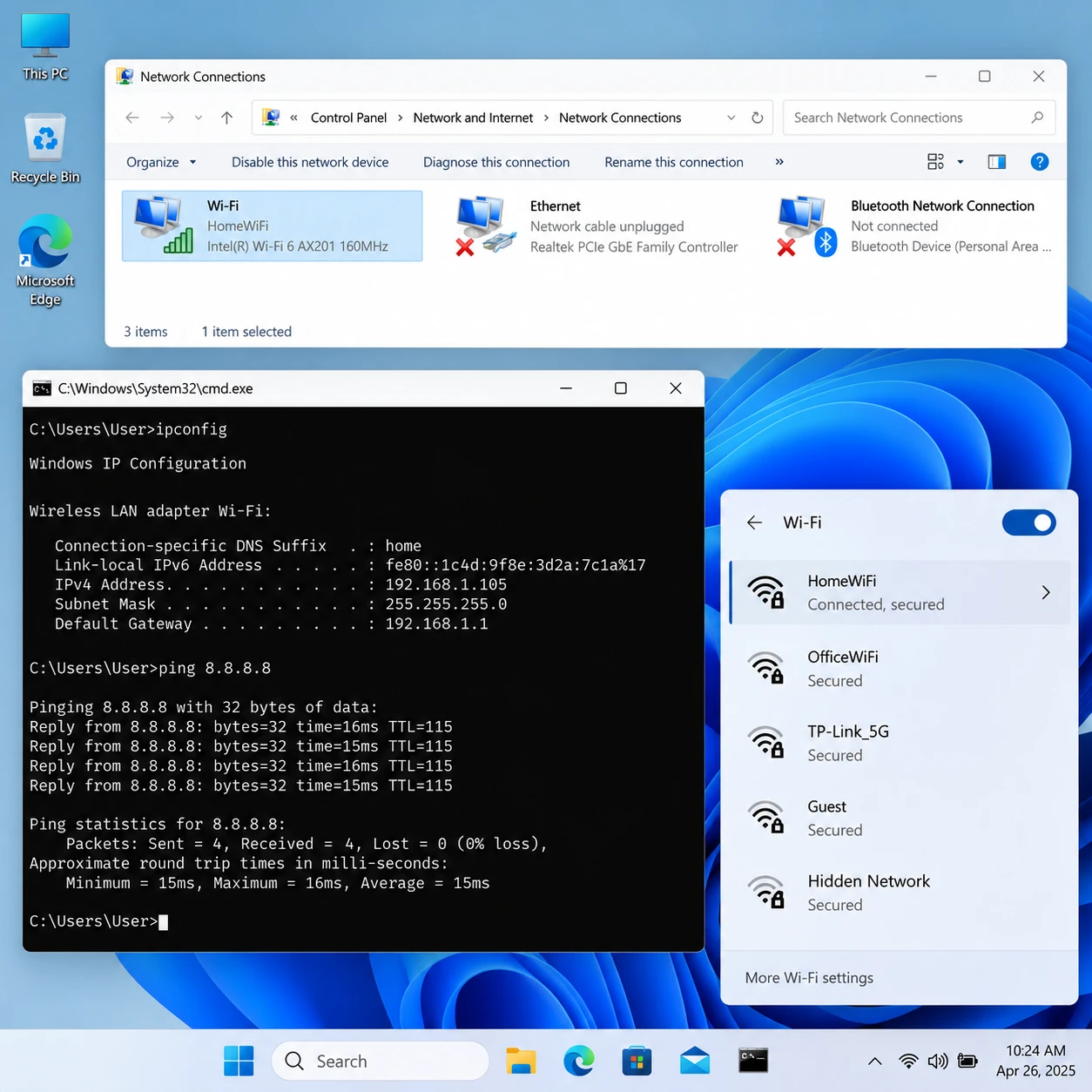1092x1092 pixels.
Task: Click the taskbar Search box
Action: point(381,1061)
